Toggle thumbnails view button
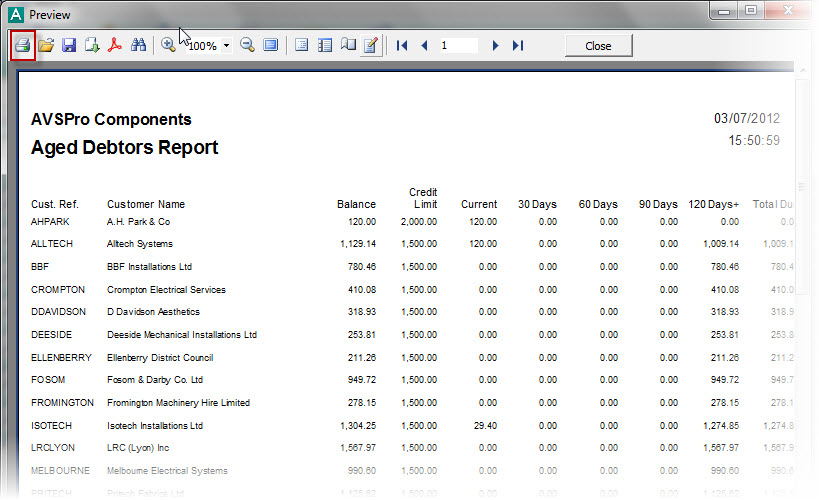This screenshot has width=819, height=500. click(x=325, y=46)
